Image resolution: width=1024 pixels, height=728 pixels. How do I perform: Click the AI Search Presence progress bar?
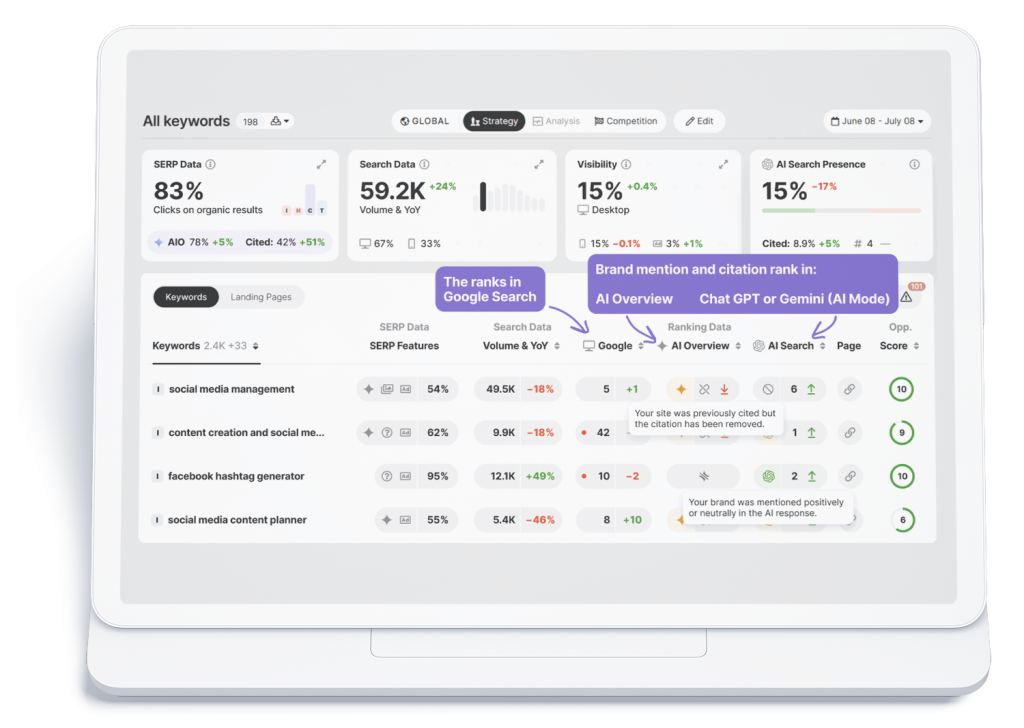pyautogui.click(x=840, y=211)
